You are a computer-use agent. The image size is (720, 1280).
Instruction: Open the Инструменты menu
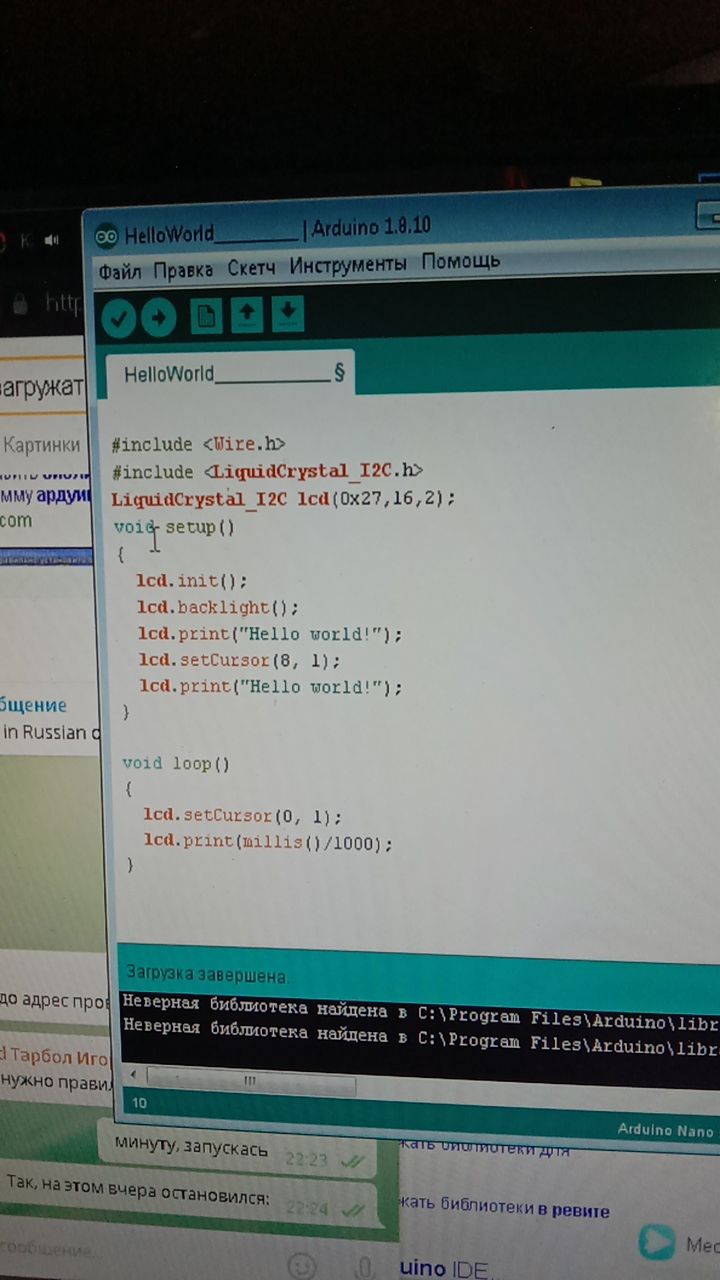click(x=348, y=265)
